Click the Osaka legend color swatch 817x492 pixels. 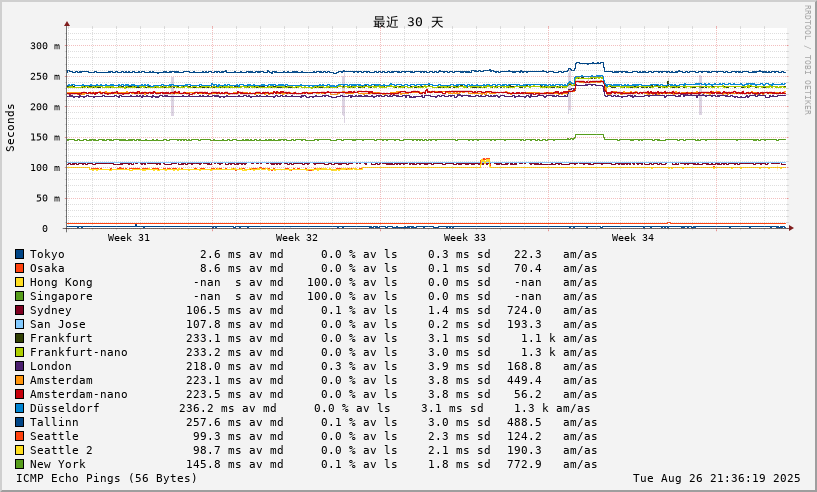pyautogui.click(x=19, y=268)
